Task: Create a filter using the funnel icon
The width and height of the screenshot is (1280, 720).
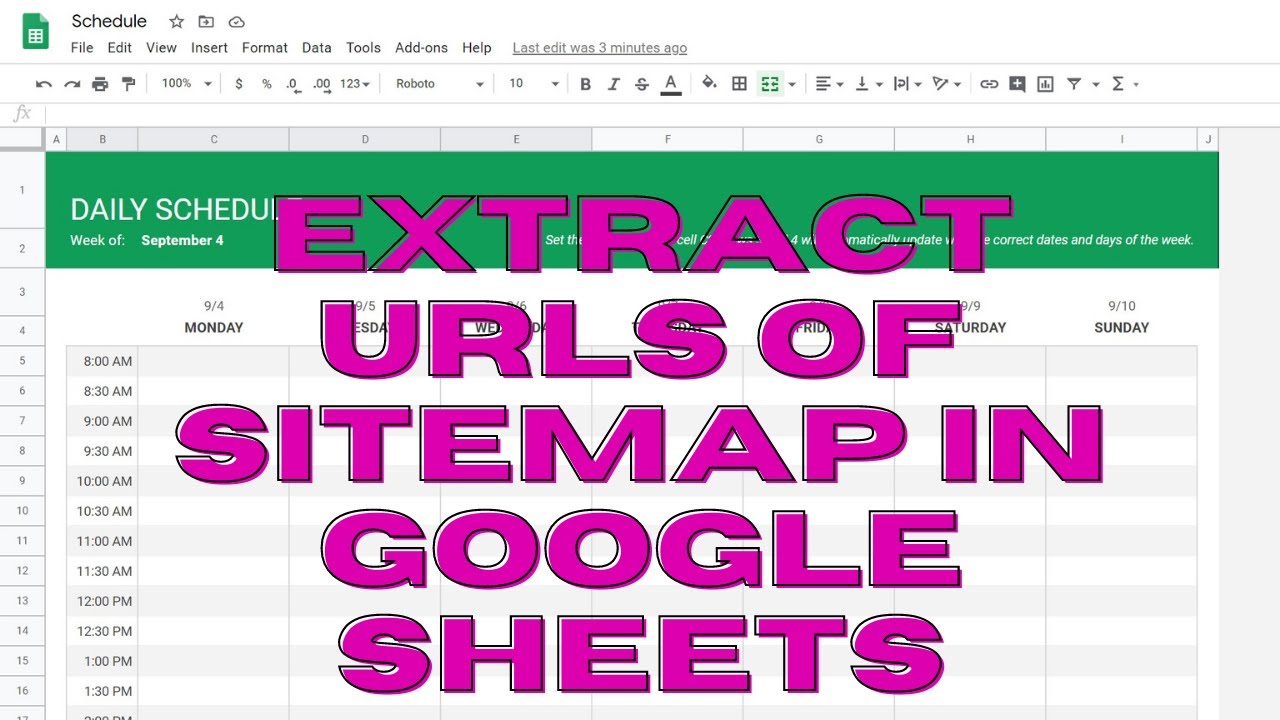Action: pyautogui.click(x=1074, y=84)
